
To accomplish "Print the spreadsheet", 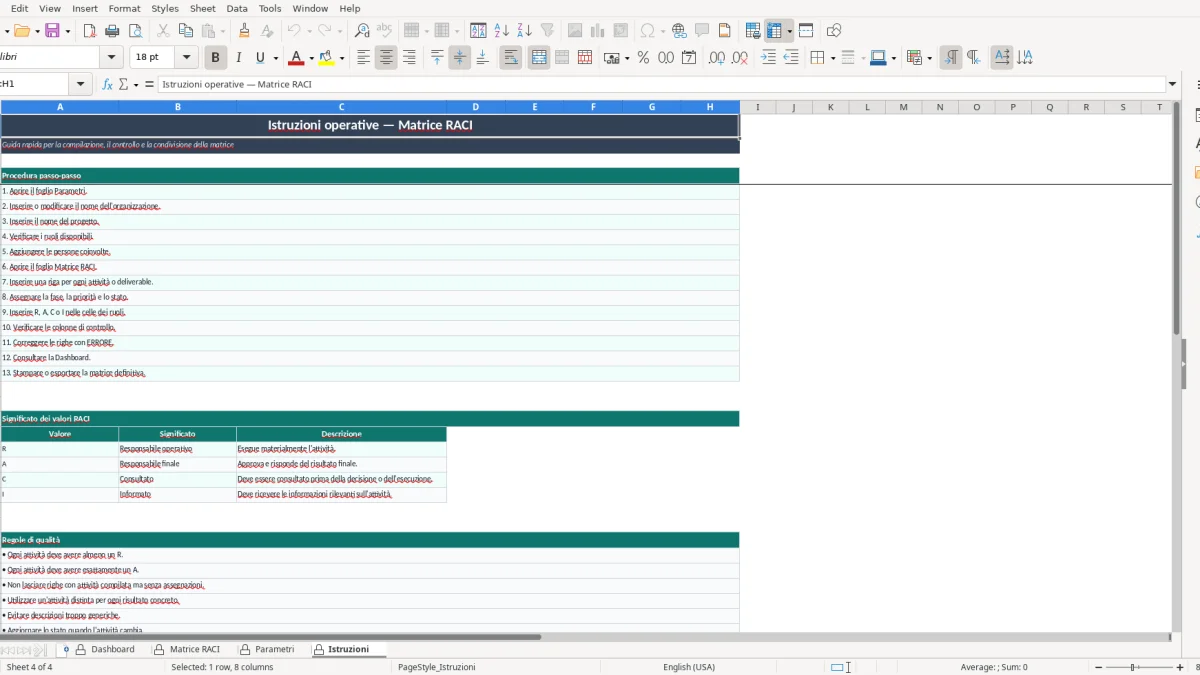I will tap(113, 31).
